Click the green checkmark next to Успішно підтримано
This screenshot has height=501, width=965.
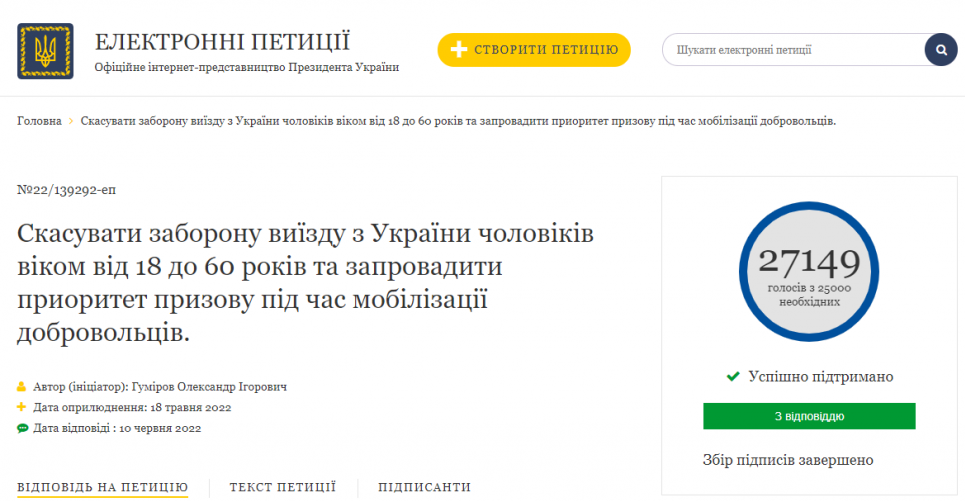coord(733,377)
